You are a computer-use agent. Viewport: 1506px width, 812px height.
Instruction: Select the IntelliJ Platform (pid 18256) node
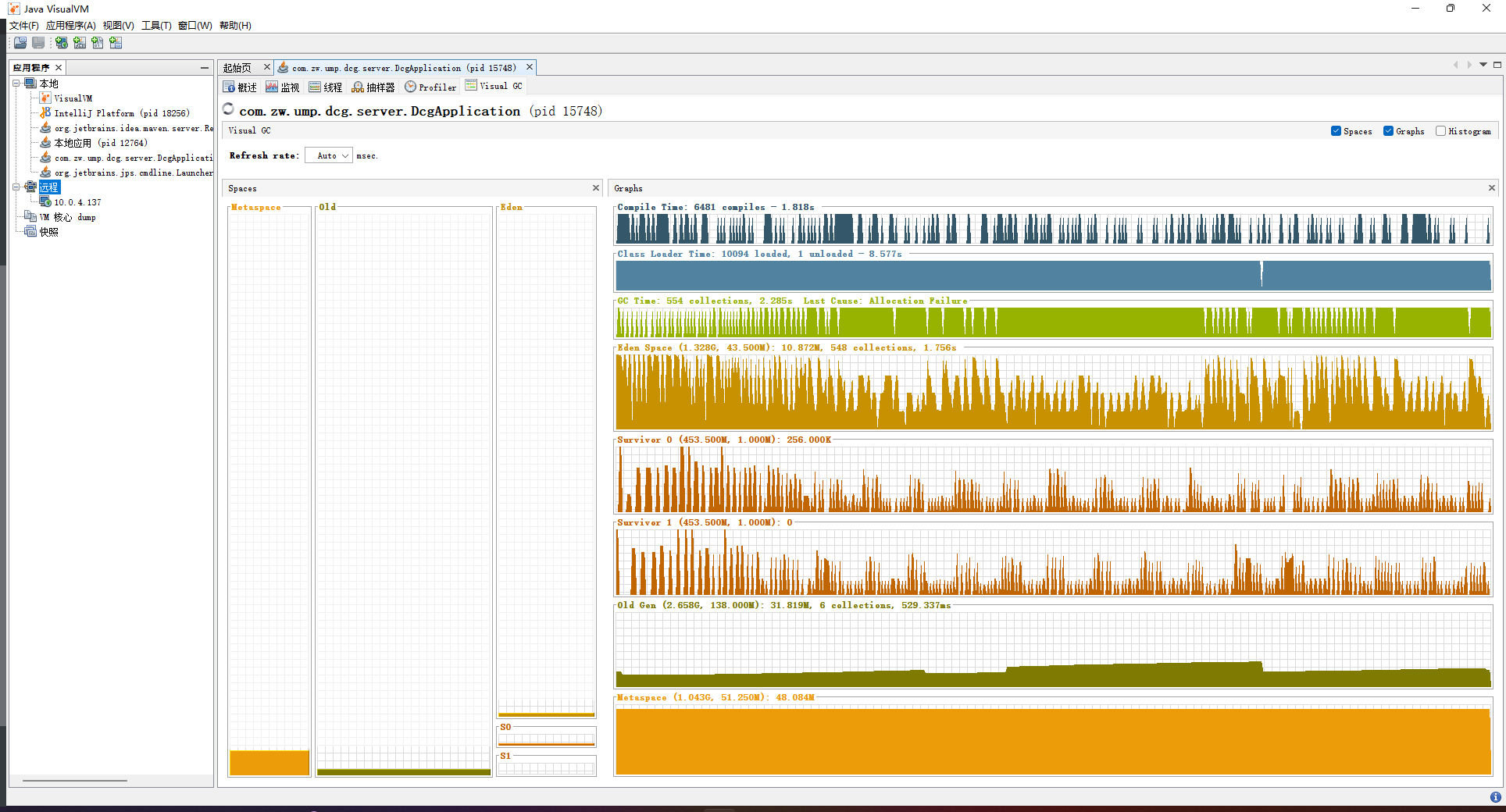(121, 113)
